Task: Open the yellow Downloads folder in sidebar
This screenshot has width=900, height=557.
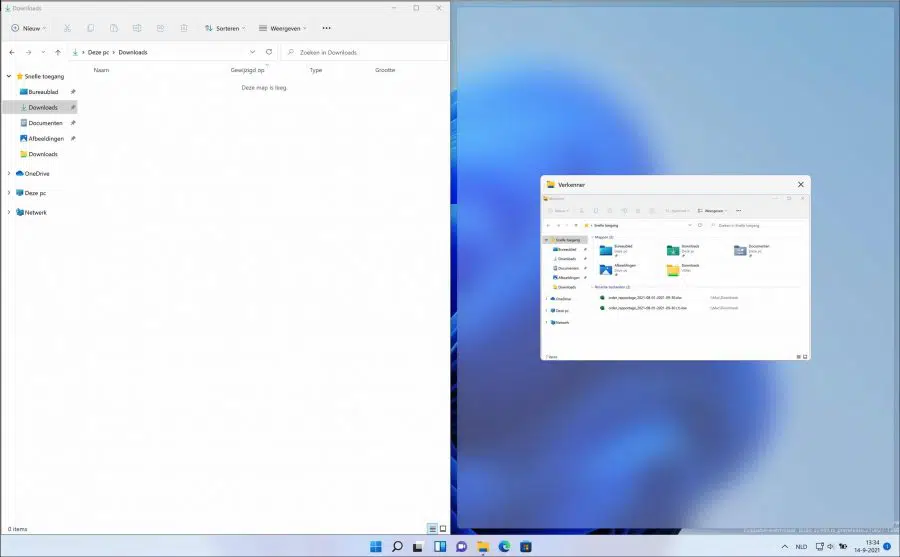Action: [43, 154]
